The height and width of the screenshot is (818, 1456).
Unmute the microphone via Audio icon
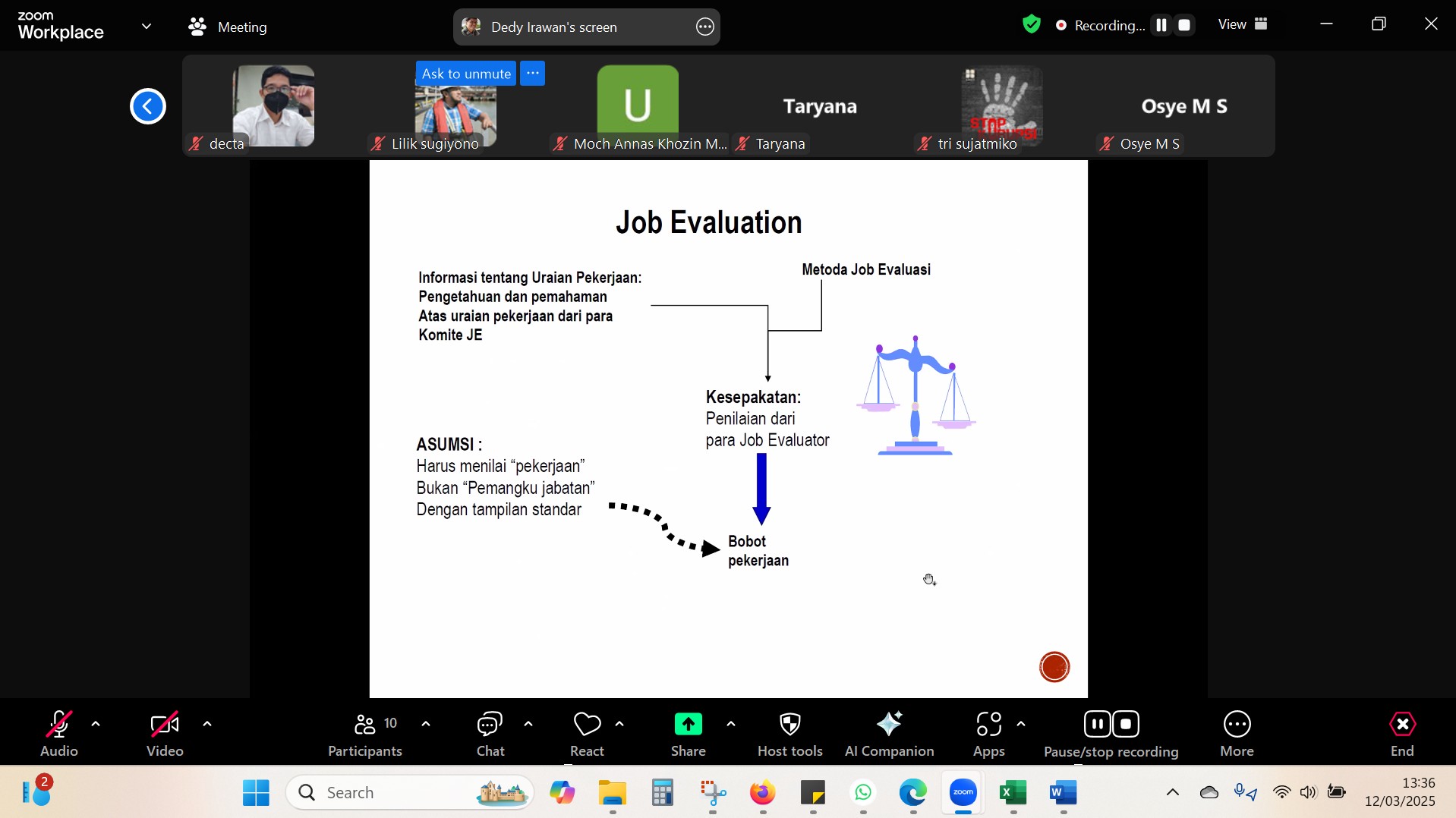[59, 723]
